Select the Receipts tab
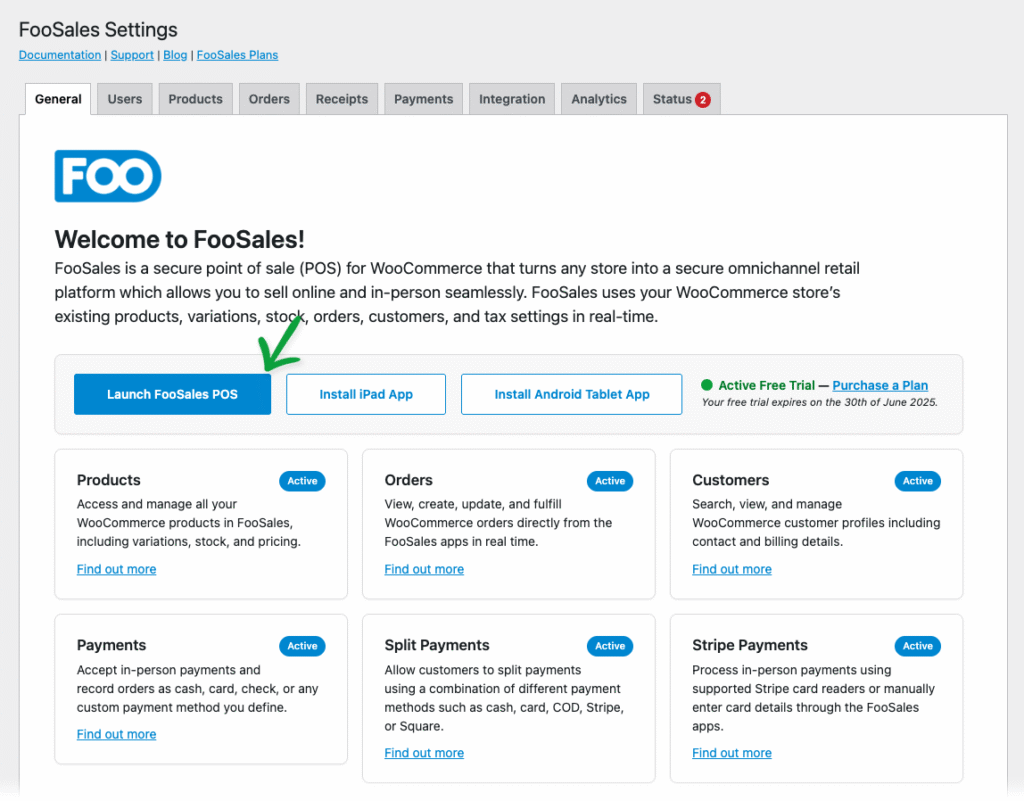 [x=342, y=99]
